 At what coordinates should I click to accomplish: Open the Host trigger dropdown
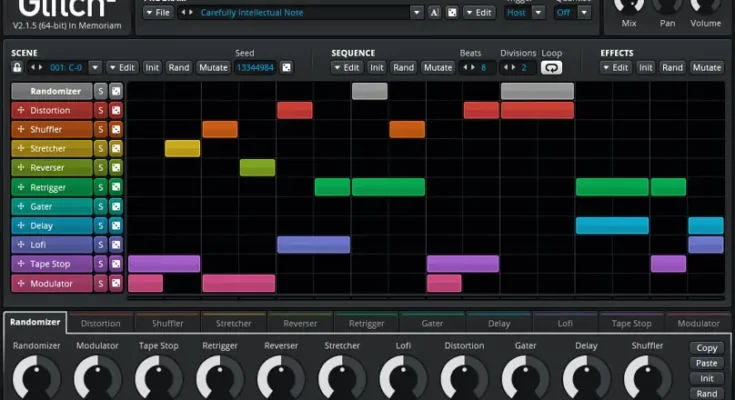[539, 13]
